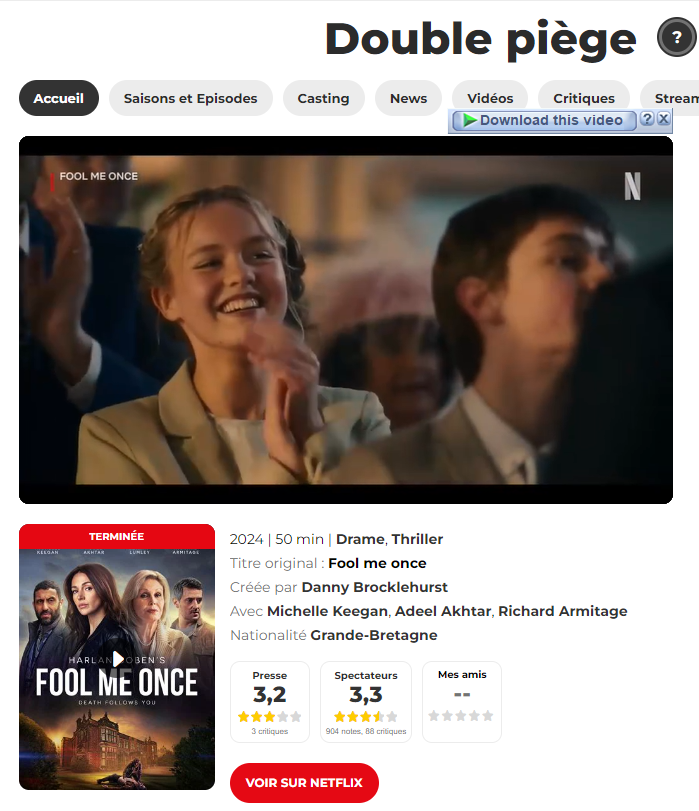Open the Drame genre link
Image resolution: width=699 pixels, height=811 pixels.
click(x=360, y=539)
